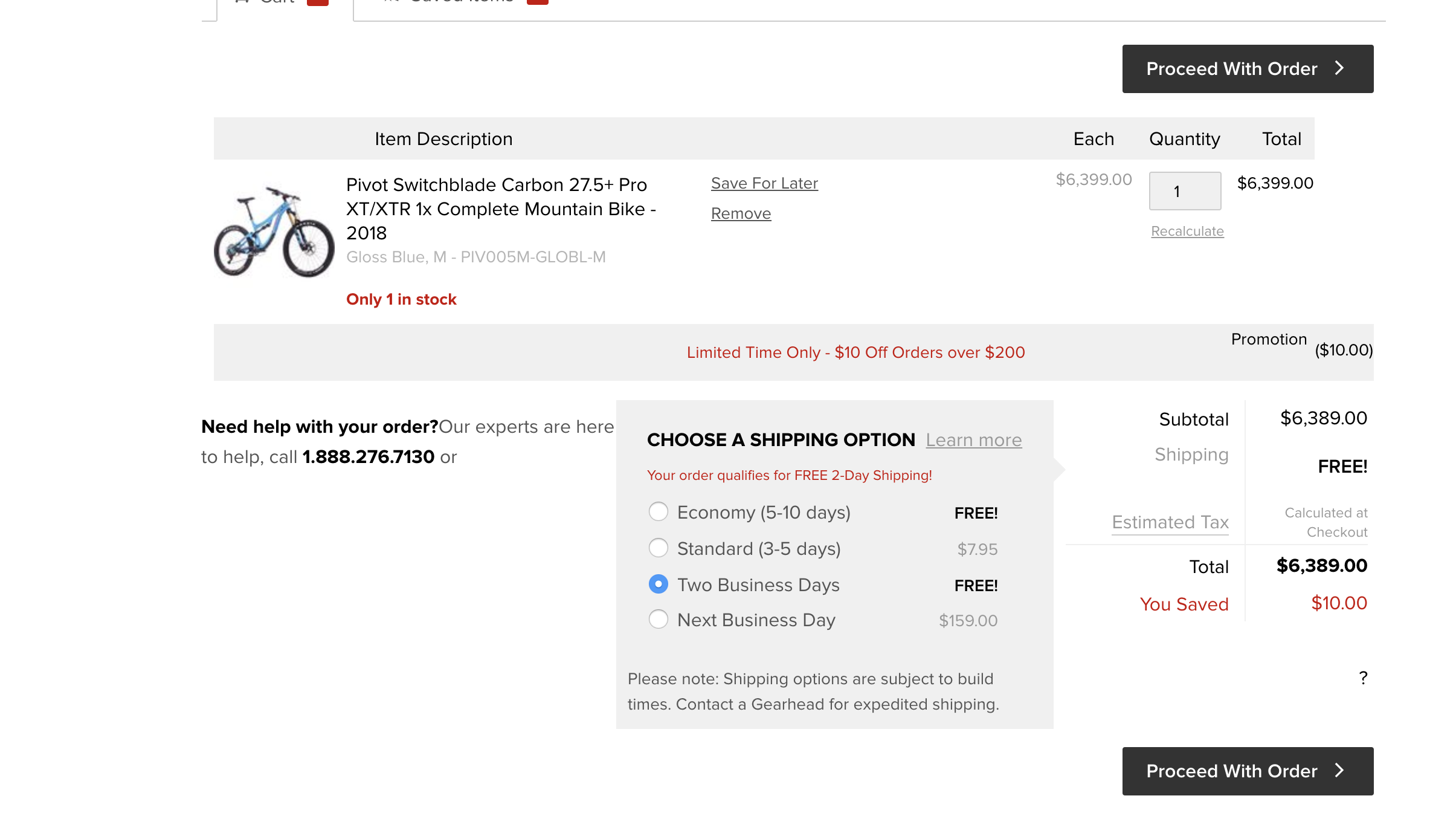Click the red count badge on the Saved Items tab
The image size is (1456, 816).
(537, 2)
